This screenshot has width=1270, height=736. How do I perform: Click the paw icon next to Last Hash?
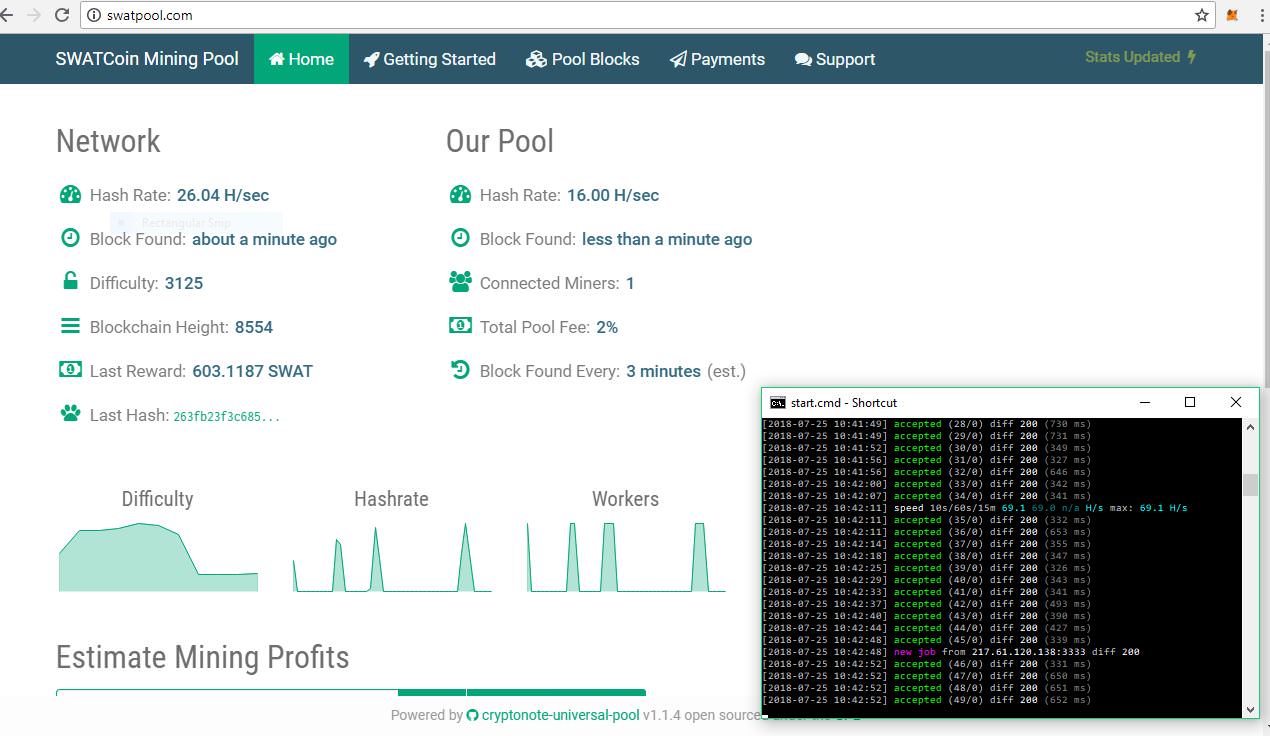coord(70,413)
